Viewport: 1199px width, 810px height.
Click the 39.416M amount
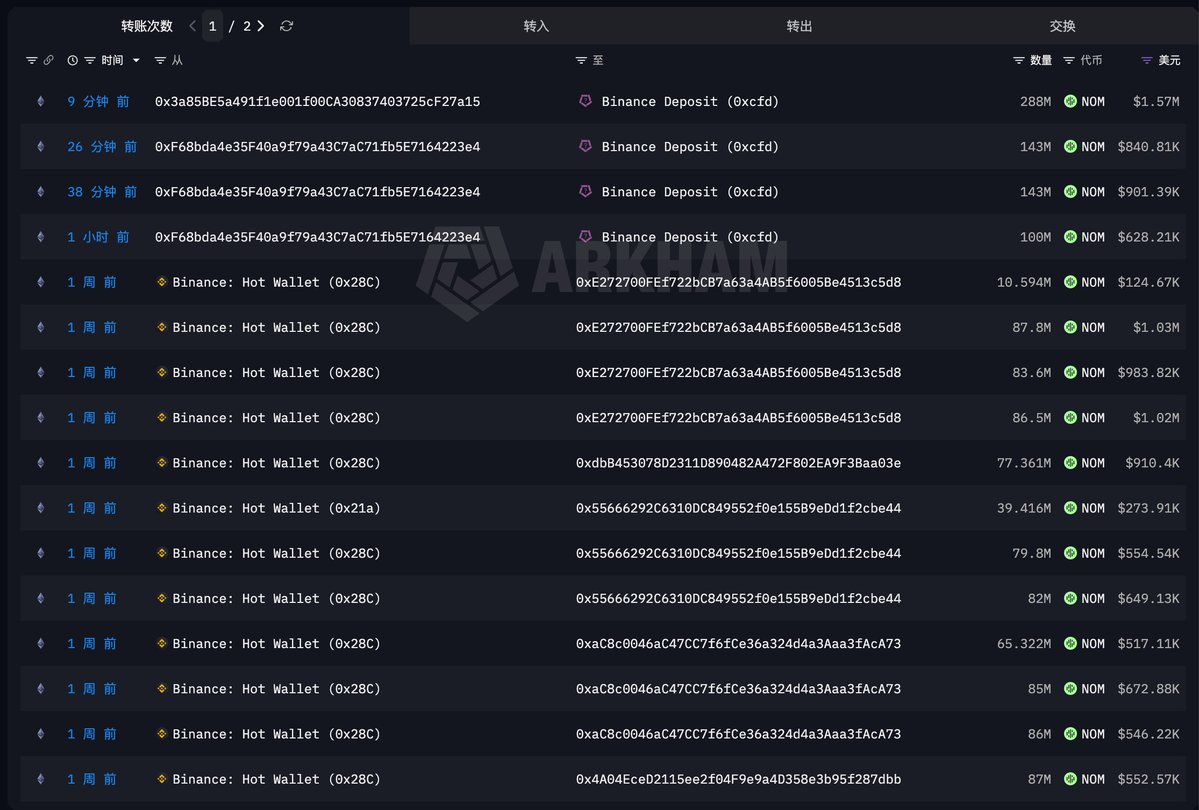point(1024,508)
